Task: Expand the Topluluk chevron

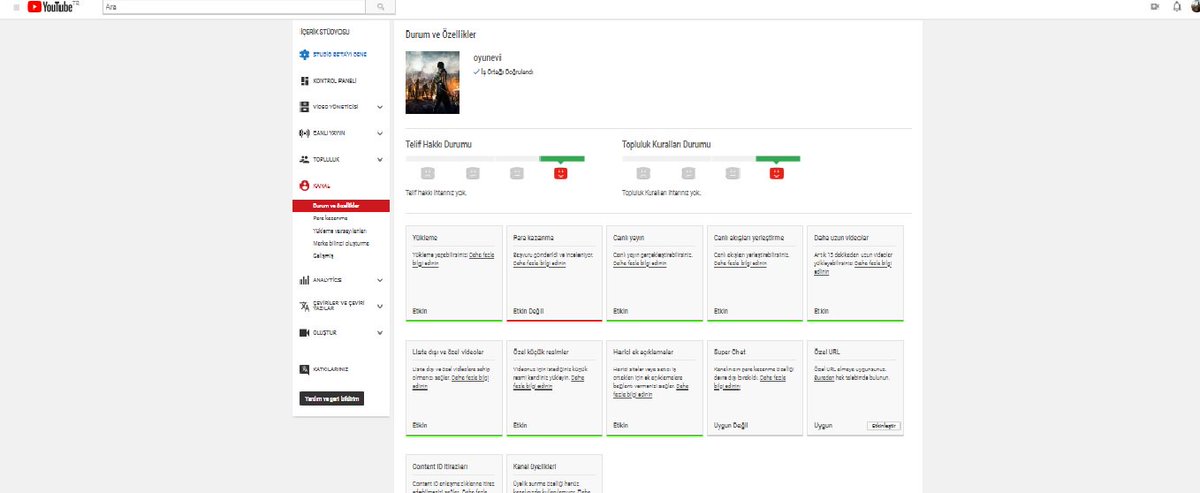Action: [380, 159]
